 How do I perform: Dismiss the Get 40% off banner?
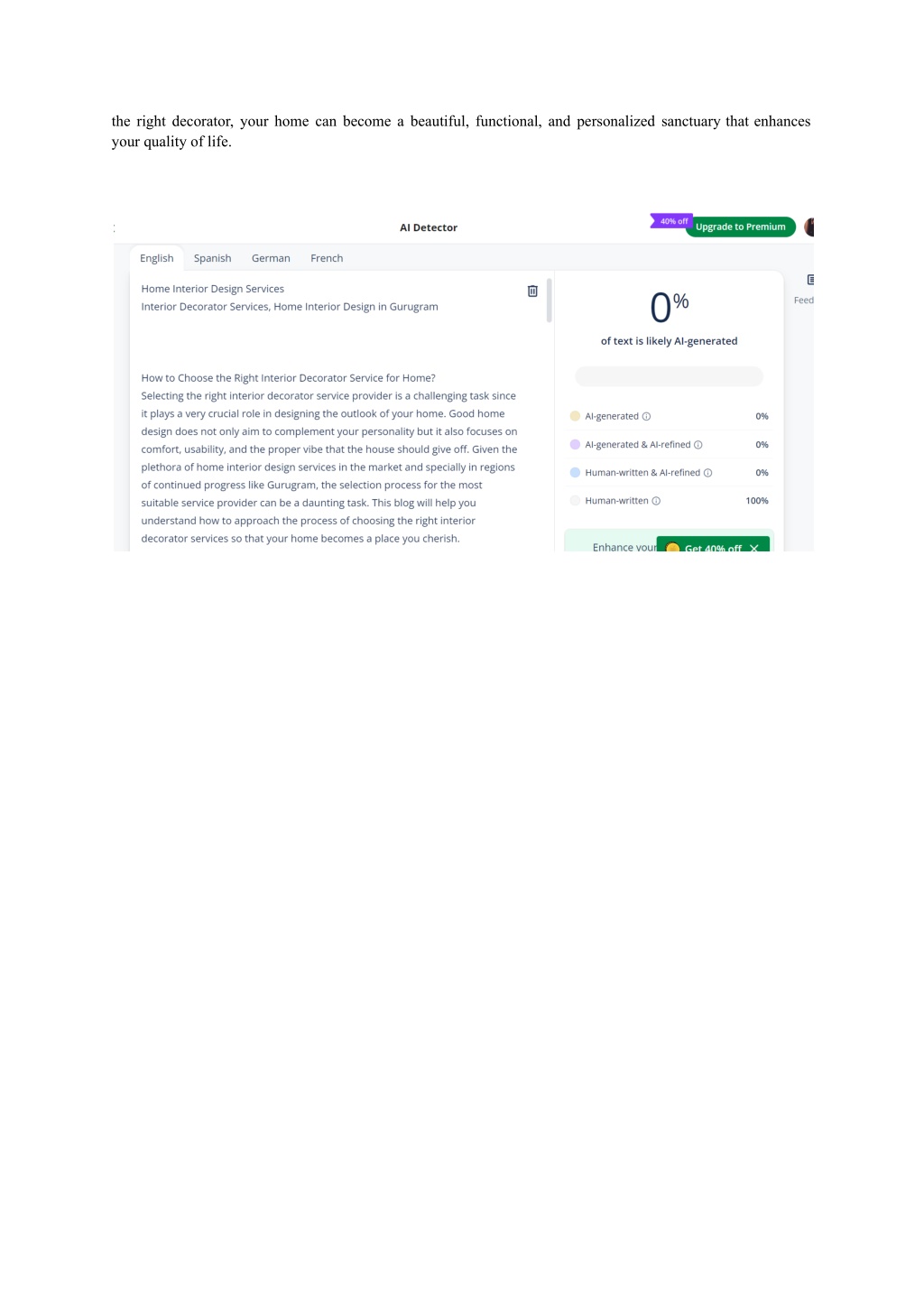(x=754, y=548)
